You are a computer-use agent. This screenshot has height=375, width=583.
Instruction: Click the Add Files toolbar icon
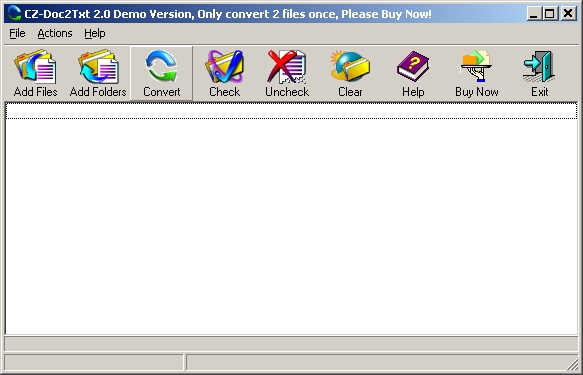click(35, 73)
